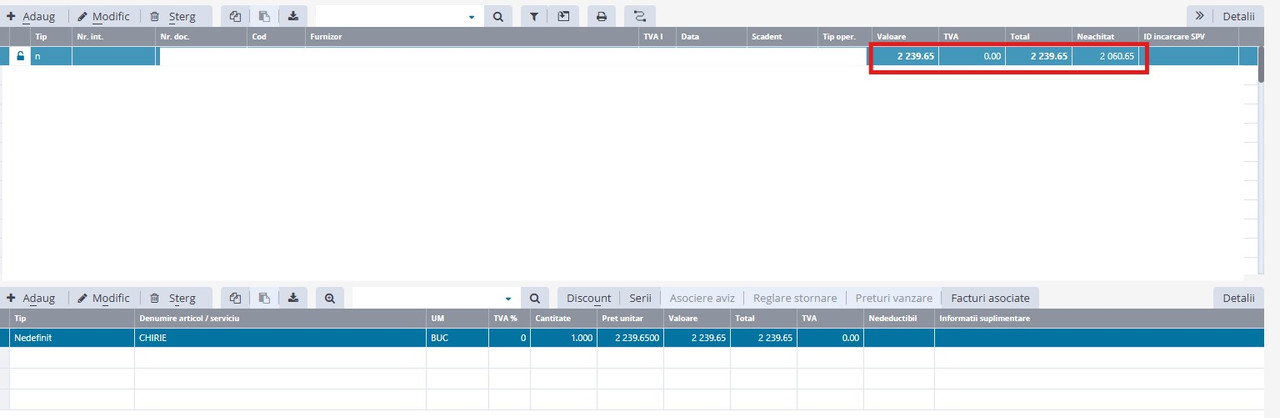Open the Serii tab
This screenshot has height=418, width=1280.
coord(640,298)
